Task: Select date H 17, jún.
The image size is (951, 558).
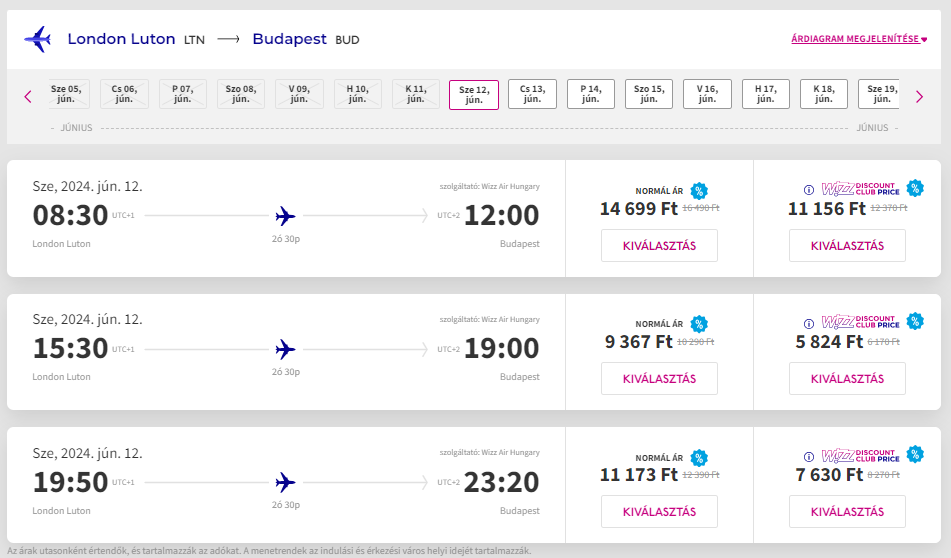Action: pyautogui.click(x=766, y=94)
